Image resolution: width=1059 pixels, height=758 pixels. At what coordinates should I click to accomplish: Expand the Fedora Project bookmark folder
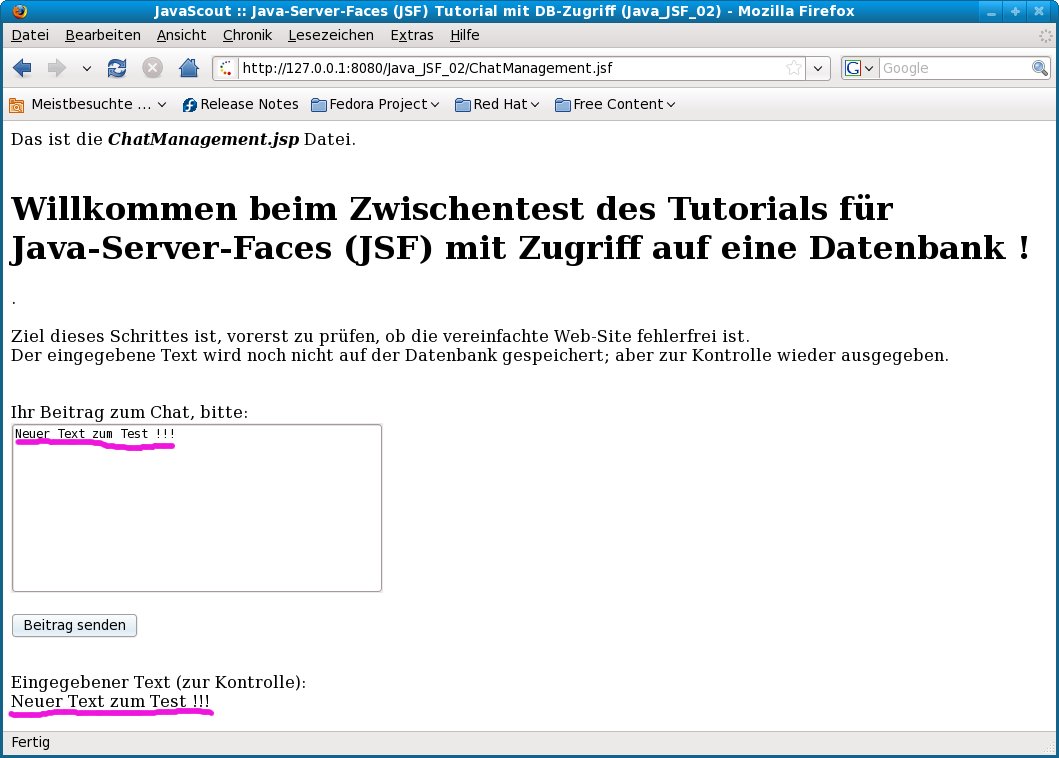click(x=375, y=104)
